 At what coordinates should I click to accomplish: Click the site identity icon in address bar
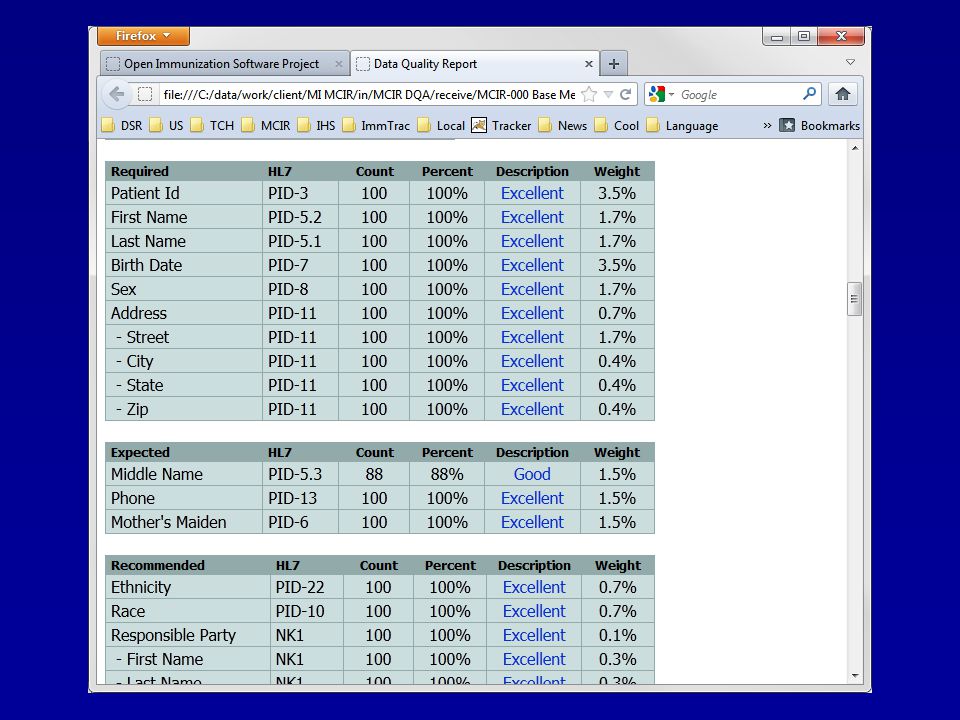click(145, 94)
